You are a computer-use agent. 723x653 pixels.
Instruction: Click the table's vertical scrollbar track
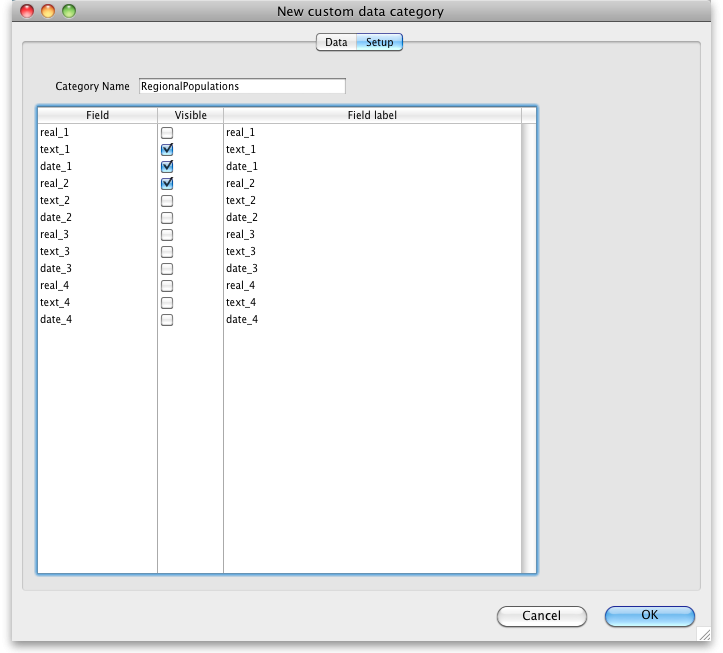click(528, 348)
